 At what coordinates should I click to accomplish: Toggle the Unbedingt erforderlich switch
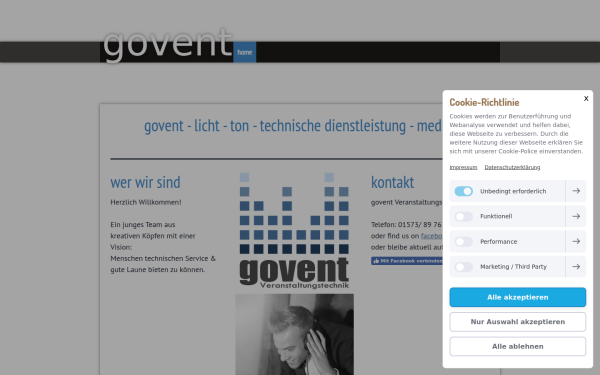[463, 191]
